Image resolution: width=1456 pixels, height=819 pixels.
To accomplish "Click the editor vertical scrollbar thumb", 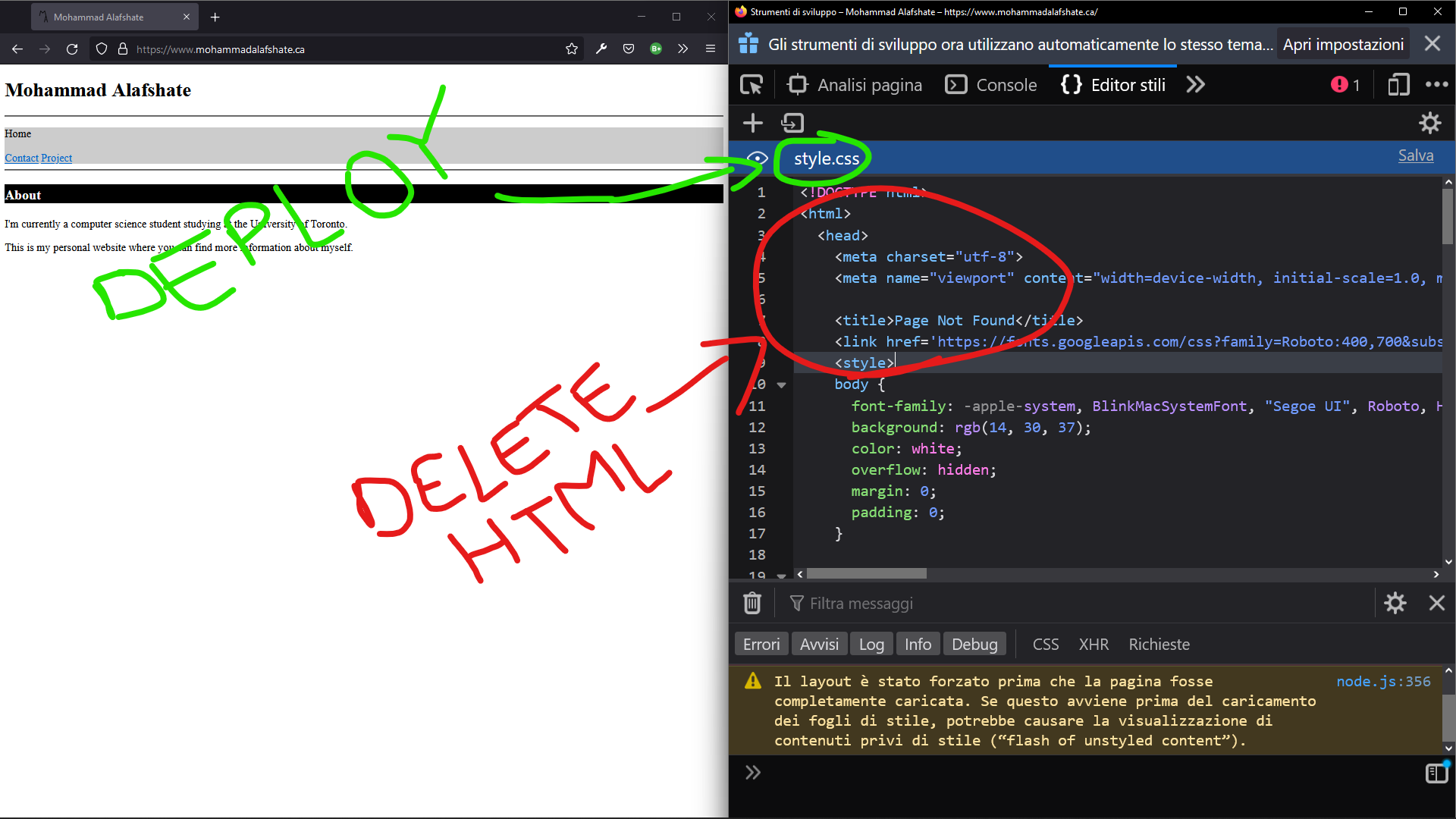I will click(1448, 216).
